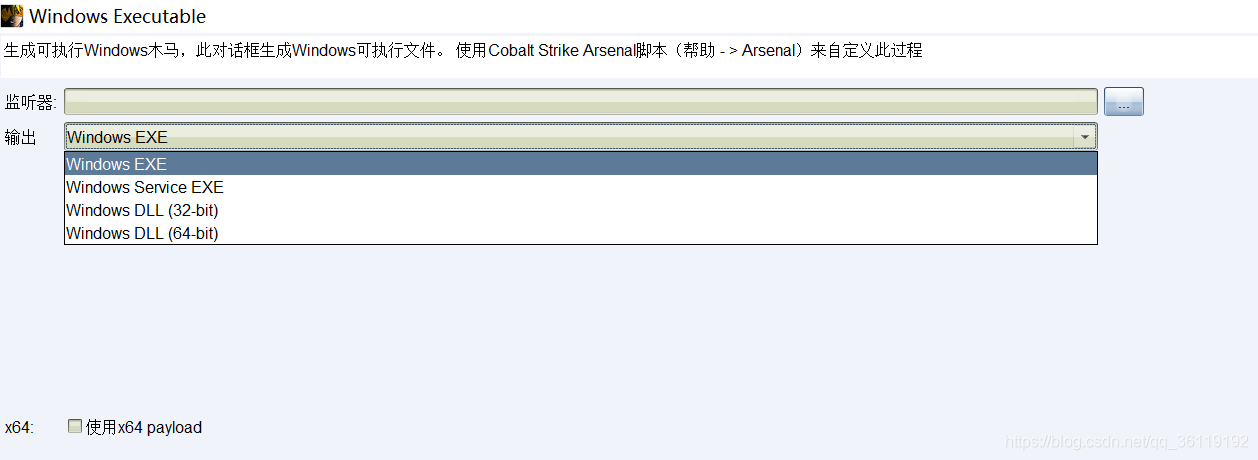The image size is (1258, 460).
Task: Click the 输出 combo box showing Windows EXE
Action: tap(581, 137)
